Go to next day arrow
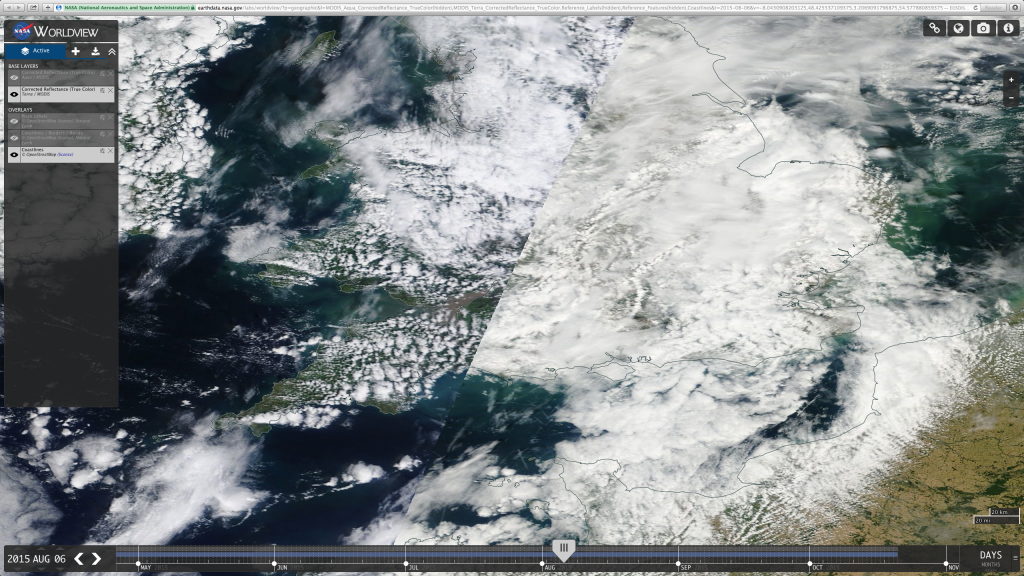 (97, 558)
